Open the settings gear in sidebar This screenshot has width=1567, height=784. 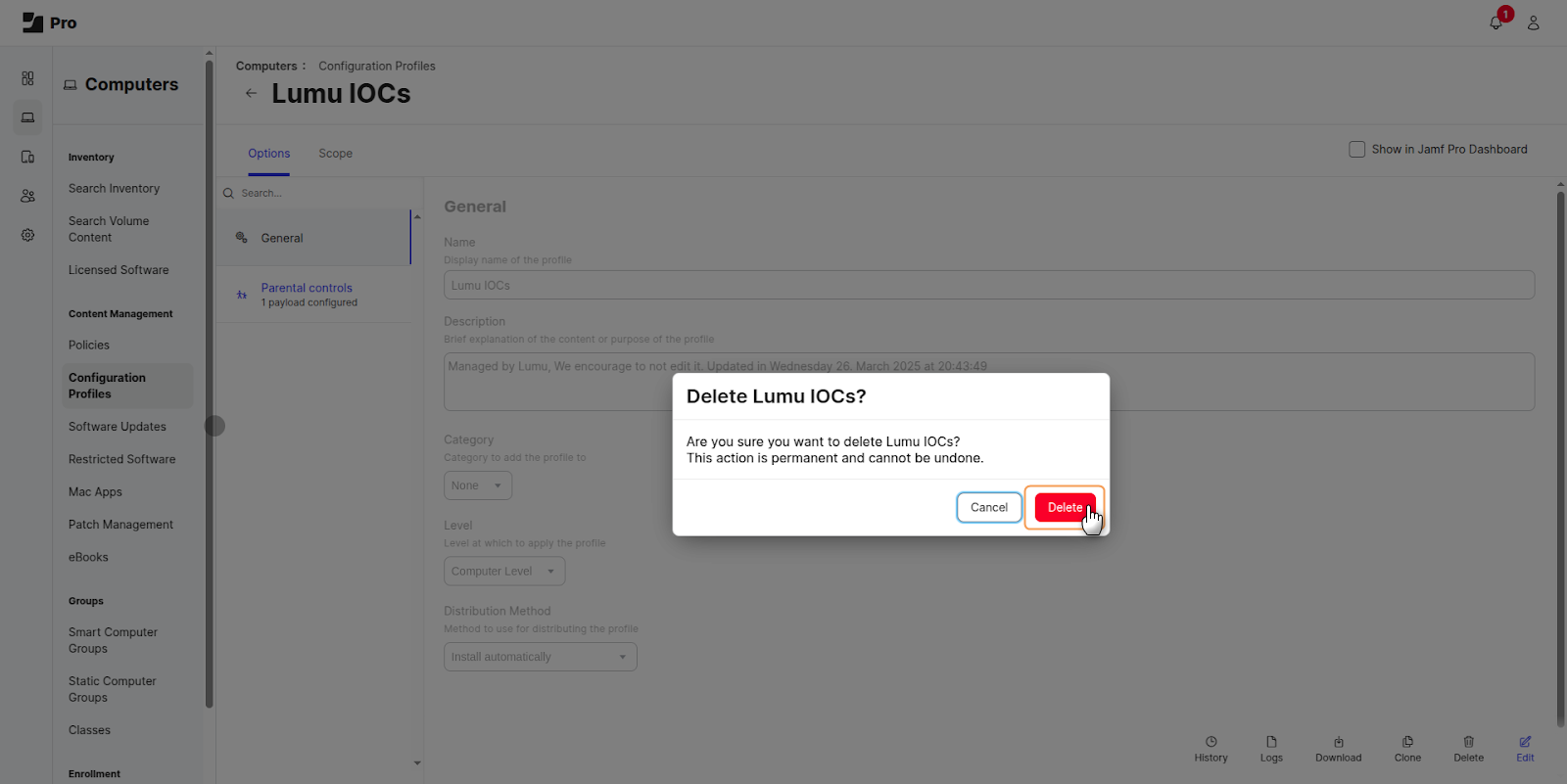click(27, 235)
